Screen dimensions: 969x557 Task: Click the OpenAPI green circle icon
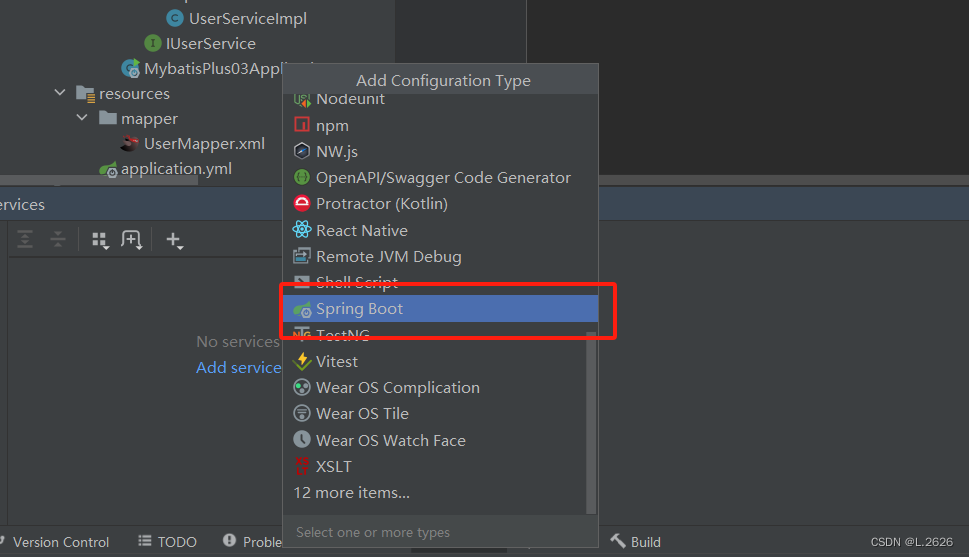point(302,177)
